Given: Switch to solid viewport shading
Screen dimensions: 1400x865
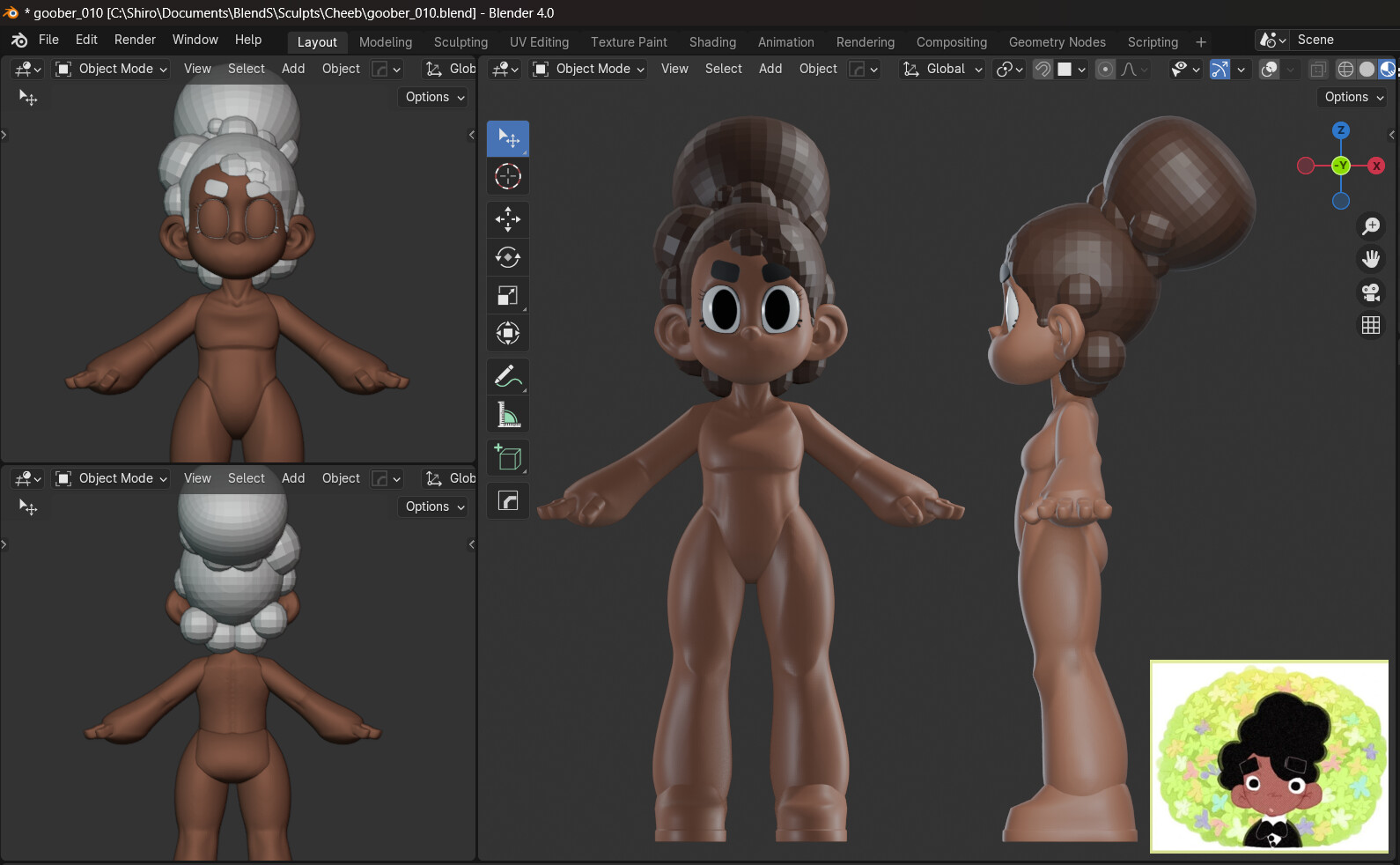Looking at the screenshot, I should point(1367,69).
